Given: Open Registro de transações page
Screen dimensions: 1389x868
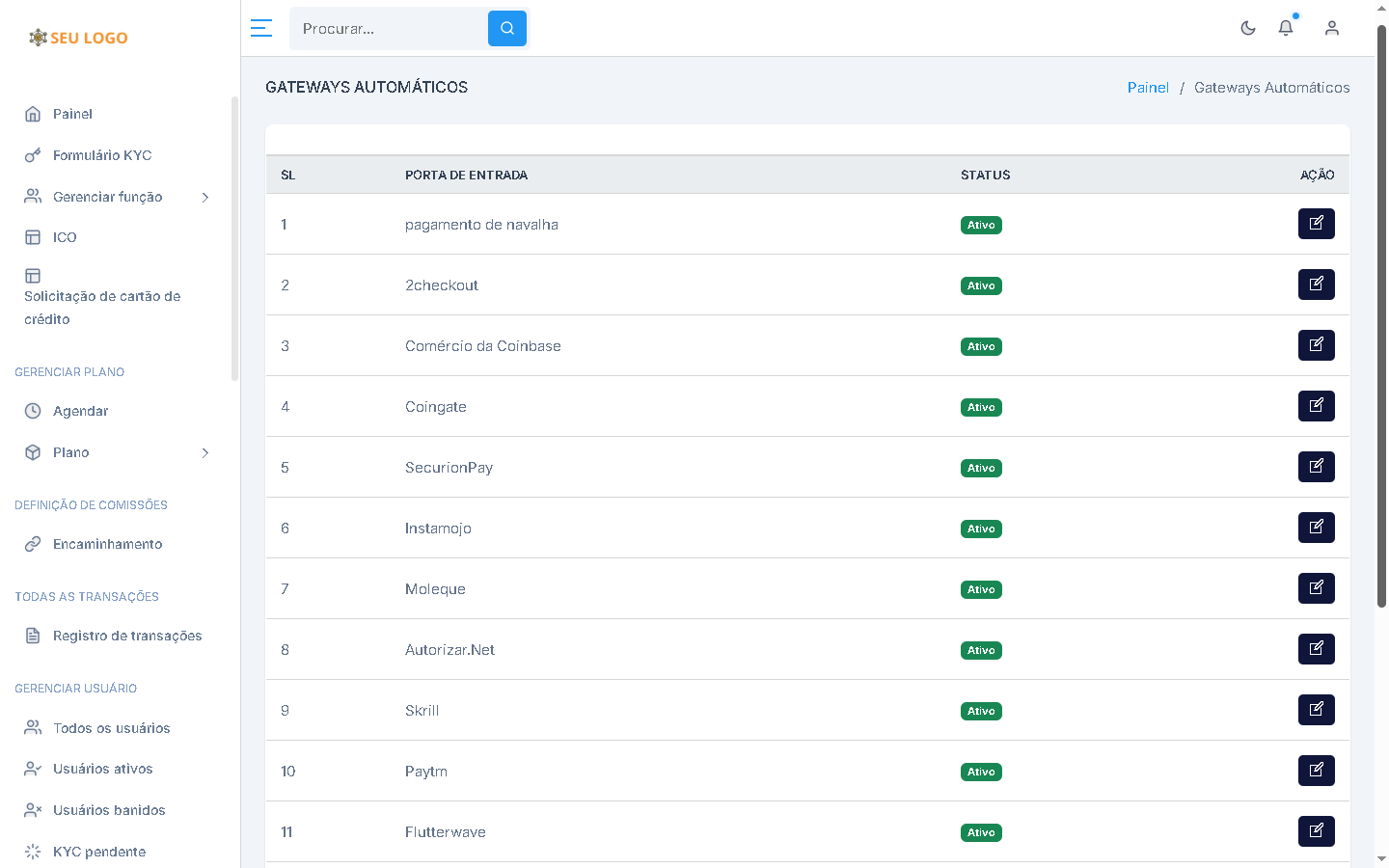Looking at the screenshot, I should 127,636.
